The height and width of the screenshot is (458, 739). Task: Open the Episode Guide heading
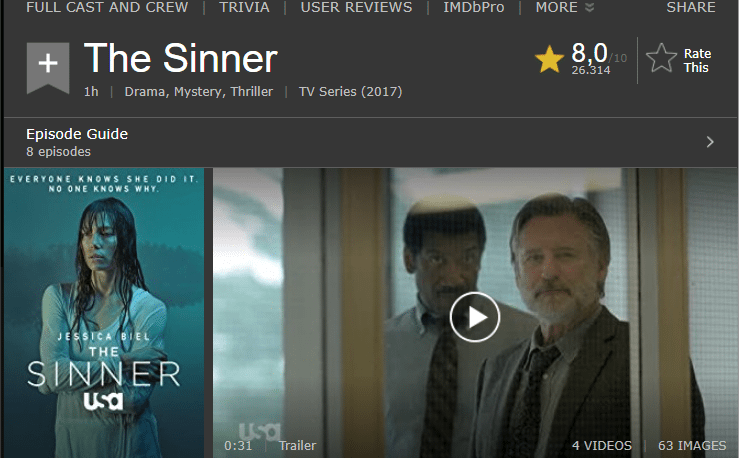(x=77, y=134)
